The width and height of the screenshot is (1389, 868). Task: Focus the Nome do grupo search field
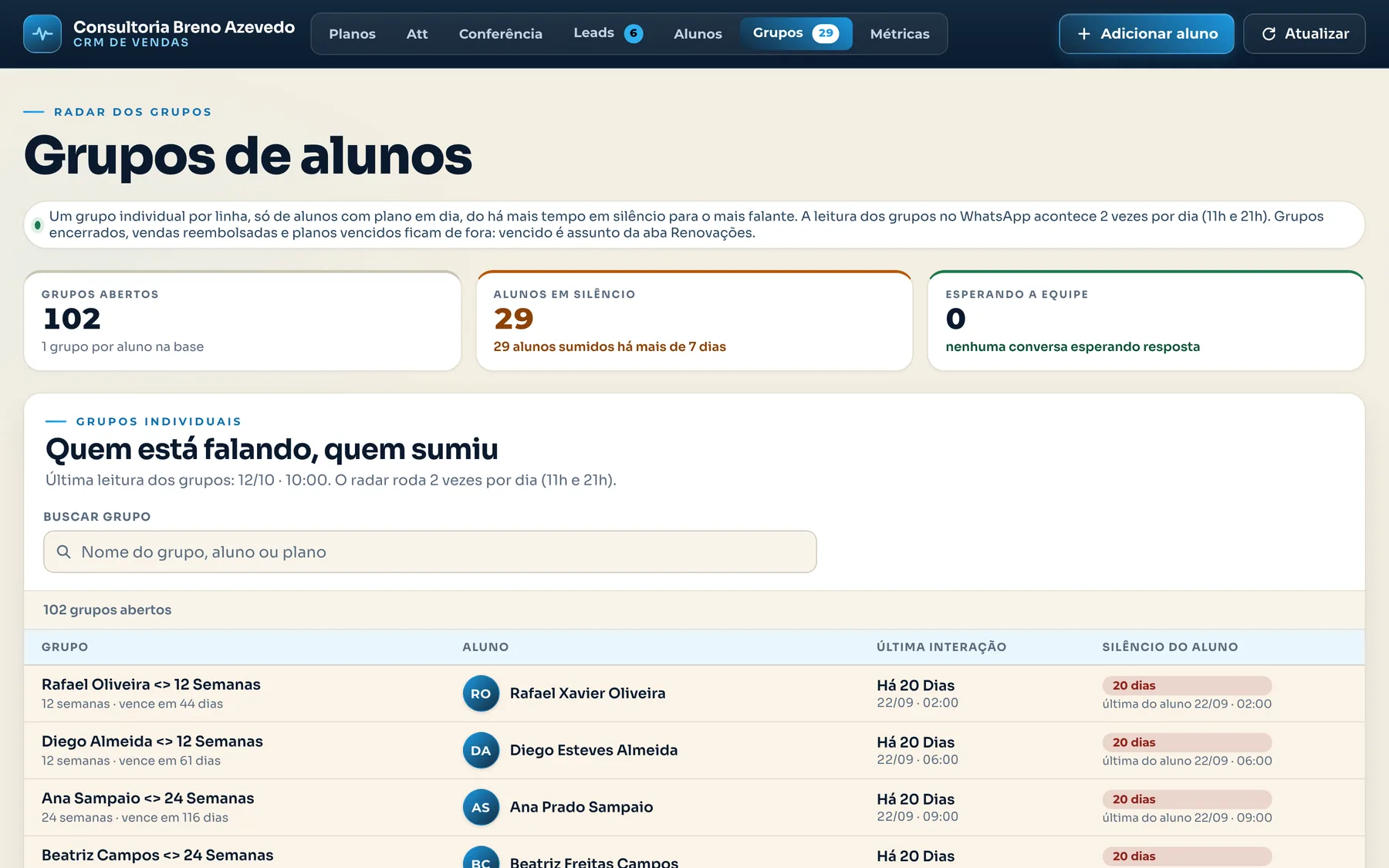430,552
